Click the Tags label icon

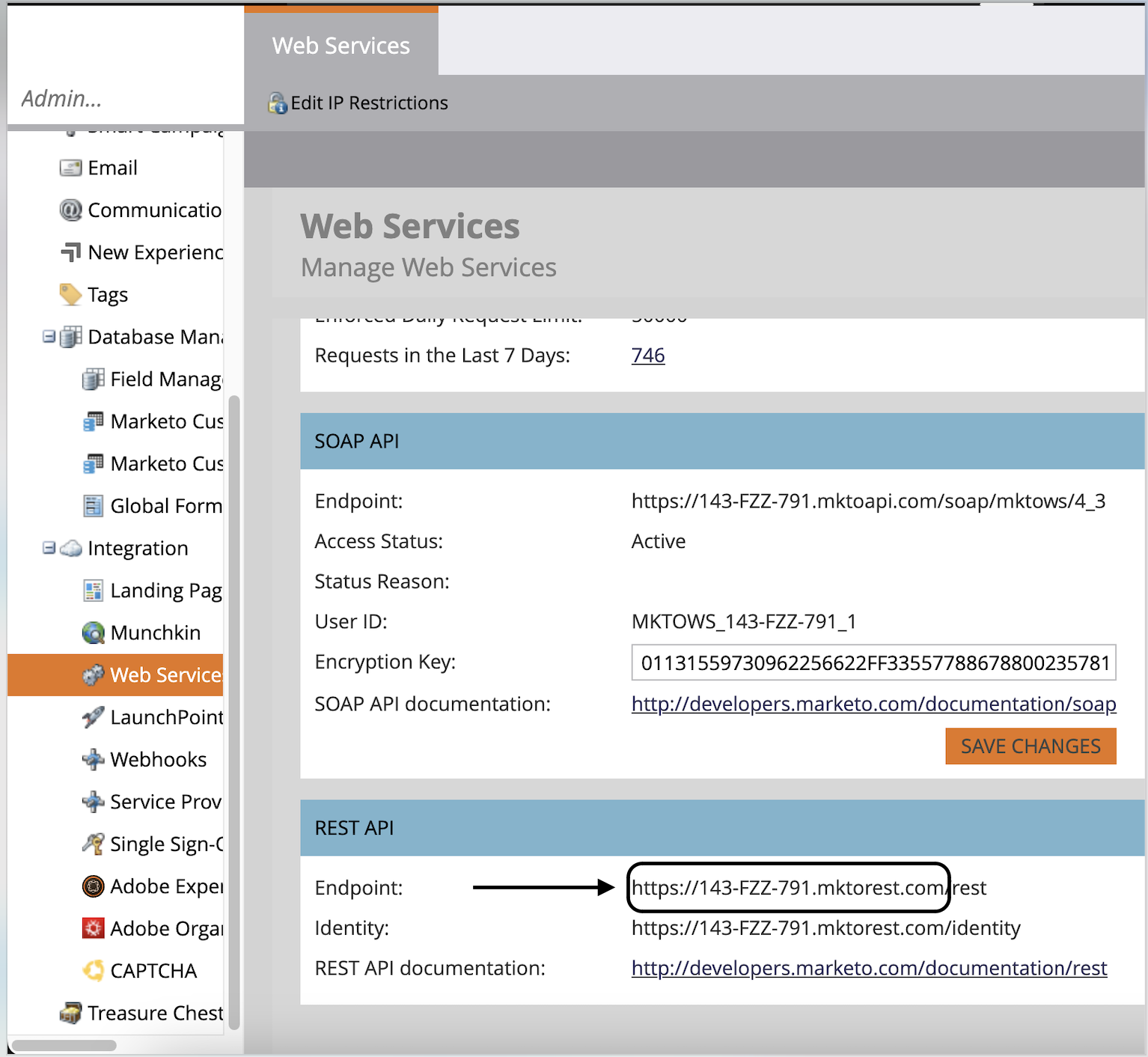tap(70, 294)
